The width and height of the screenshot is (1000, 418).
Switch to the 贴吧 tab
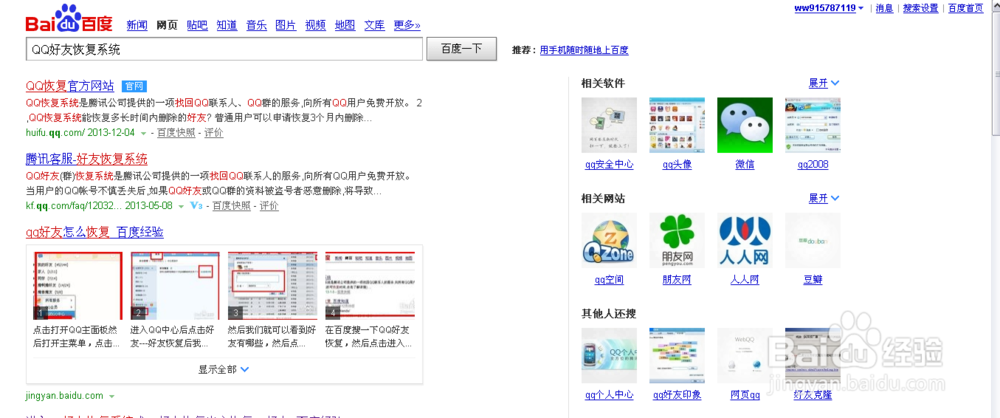197,26
